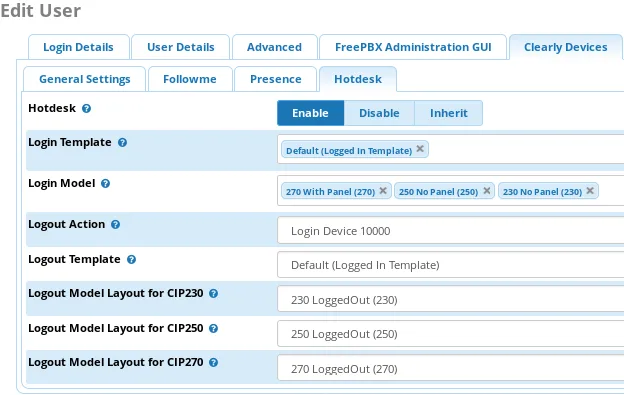Click Edit User heading
This screenshot has height=395, width=624.
[x=41, y=11]
